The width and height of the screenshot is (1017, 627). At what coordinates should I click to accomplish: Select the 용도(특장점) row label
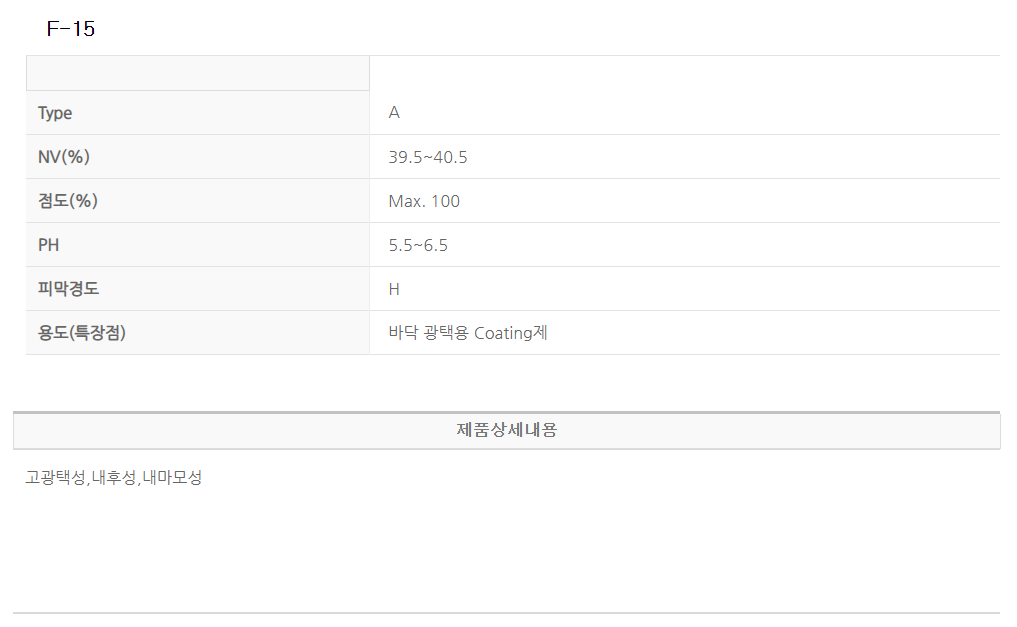tap(82, 333)
